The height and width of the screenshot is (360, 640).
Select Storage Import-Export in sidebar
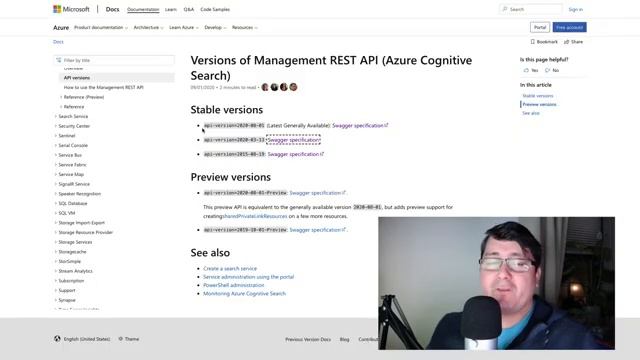pyautogui.click(x=82, y=223)
